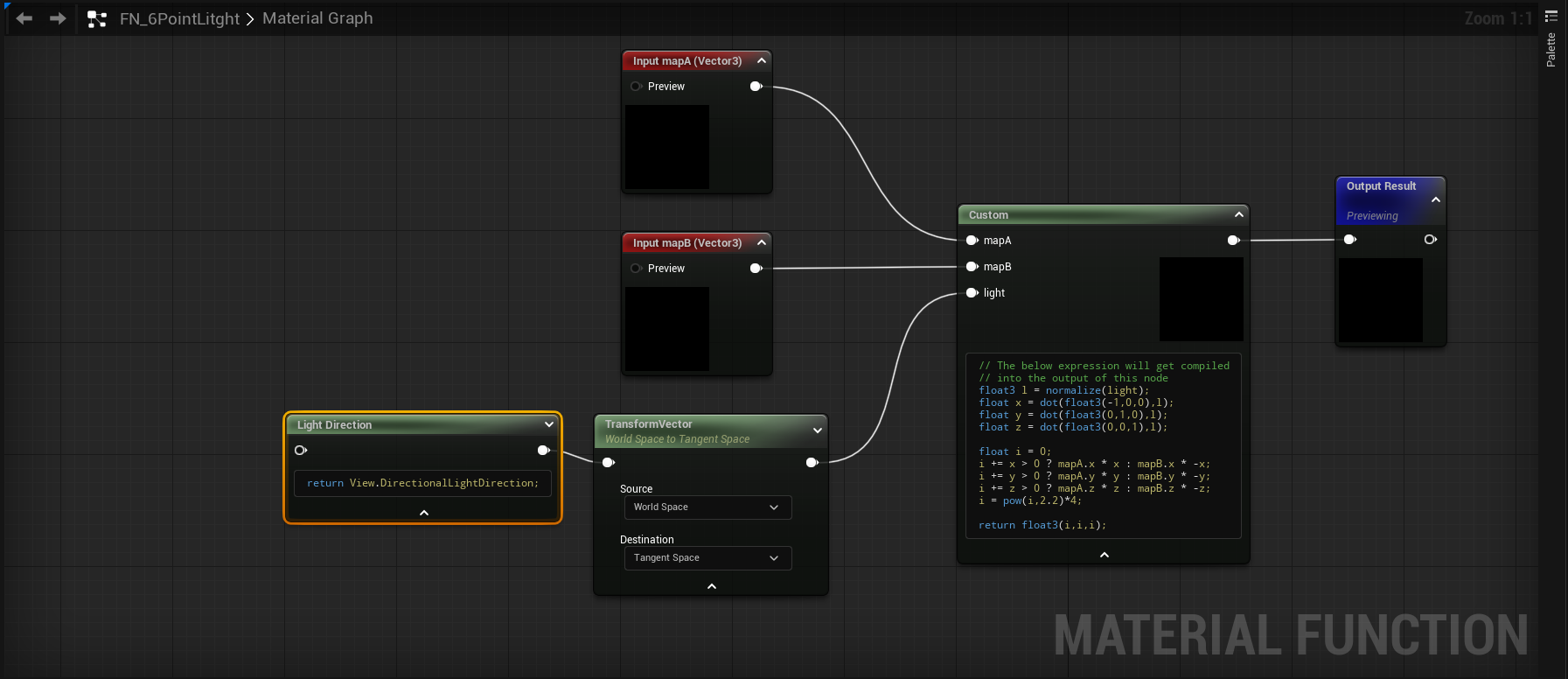Collapse the Custom node bottom chevron

pos(1105,555)
